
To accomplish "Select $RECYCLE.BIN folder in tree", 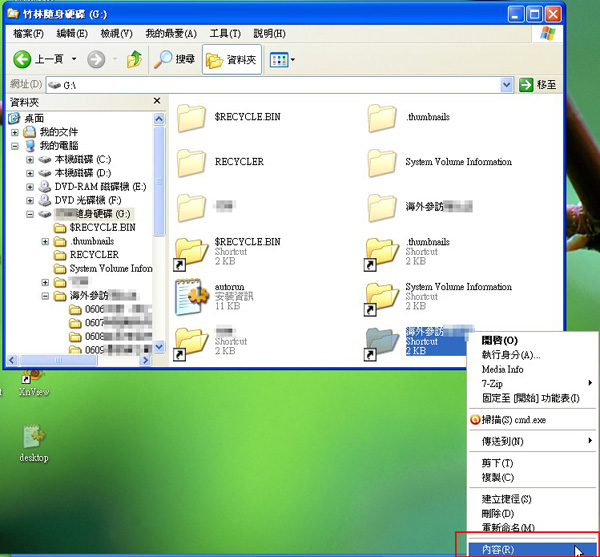I will [x=102, y=228].
